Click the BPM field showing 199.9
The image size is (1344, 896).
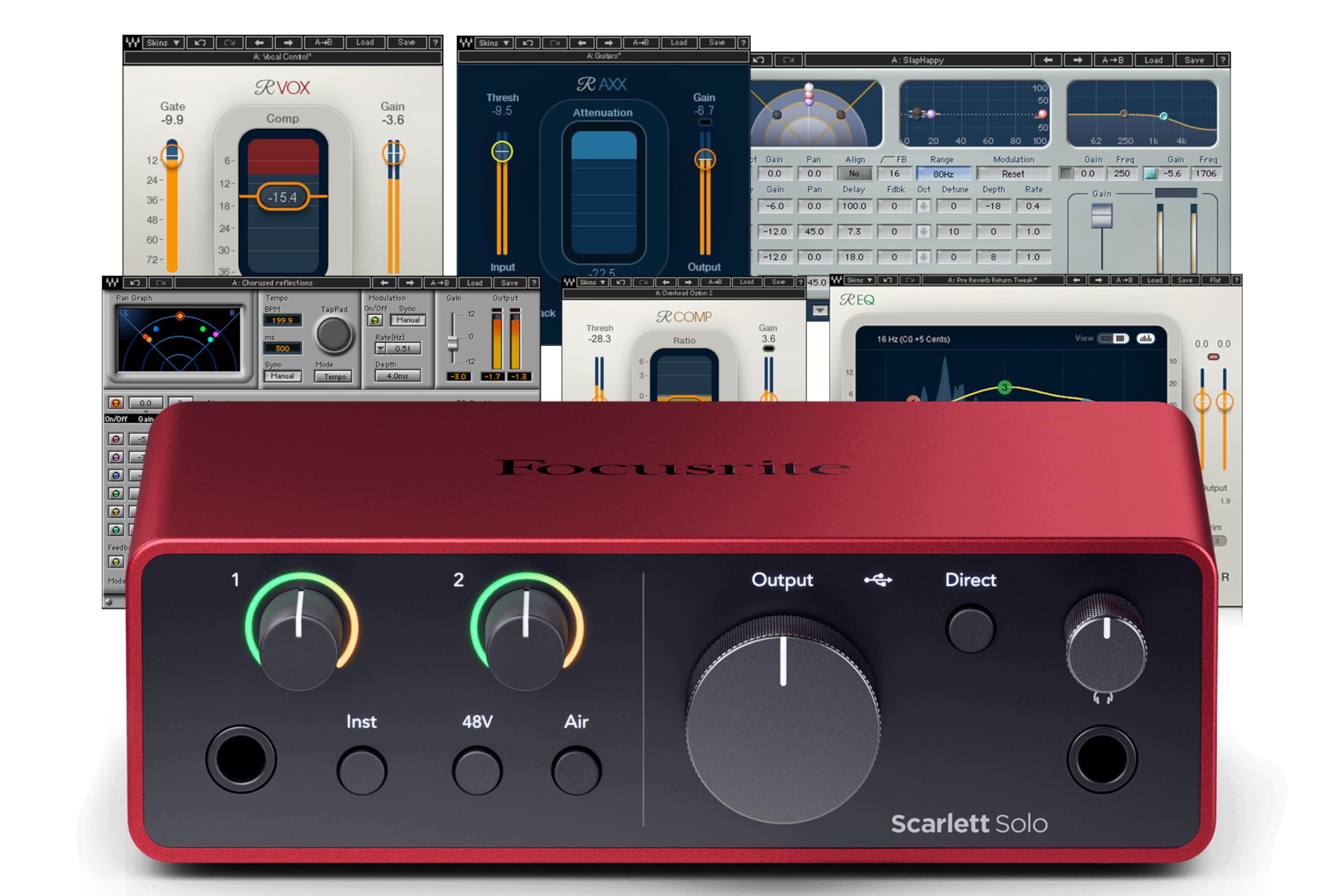(x=283, y=321)
